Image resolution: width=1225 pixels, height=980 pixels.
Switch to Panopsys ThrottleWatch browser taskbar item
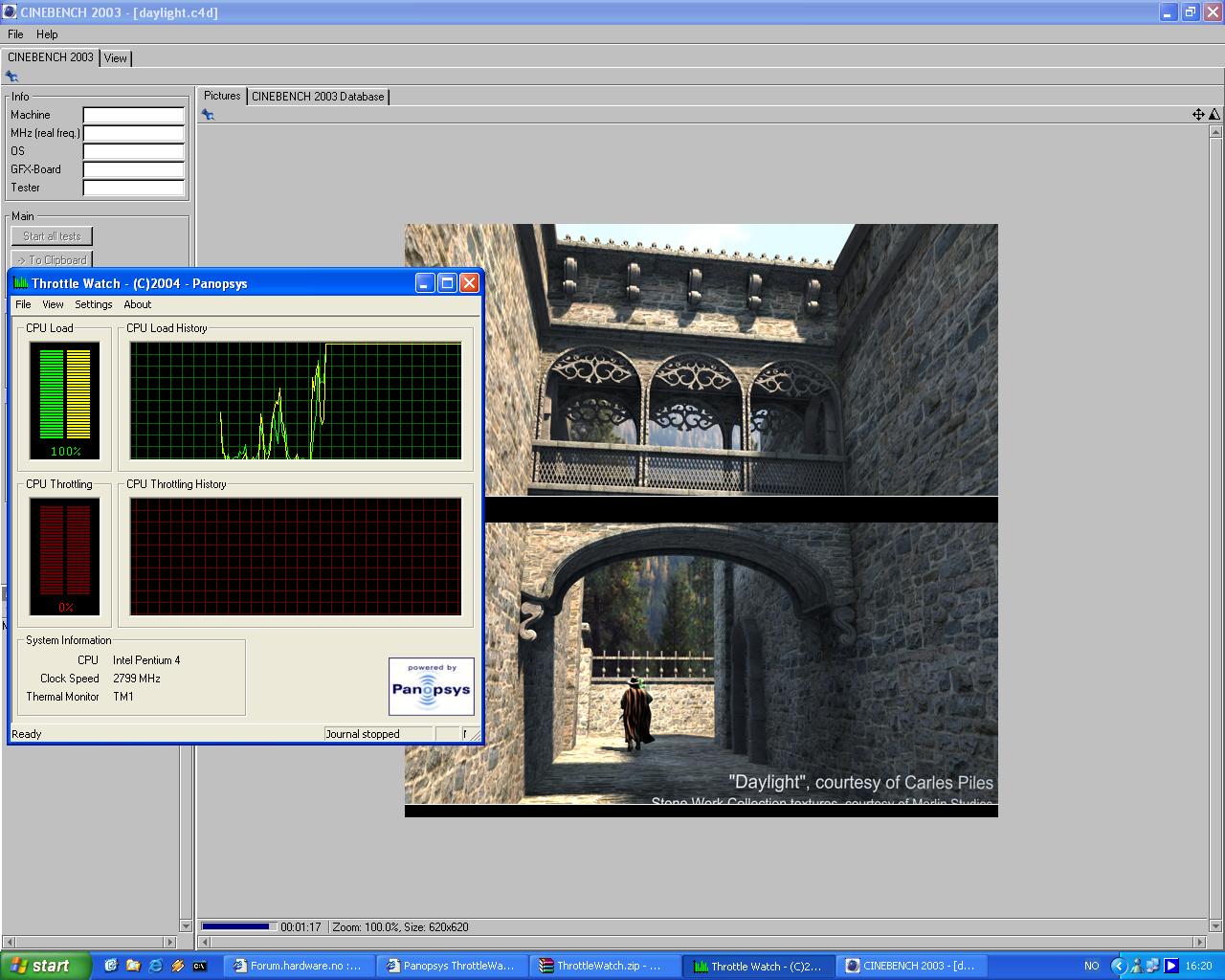(x=453, y=966)
